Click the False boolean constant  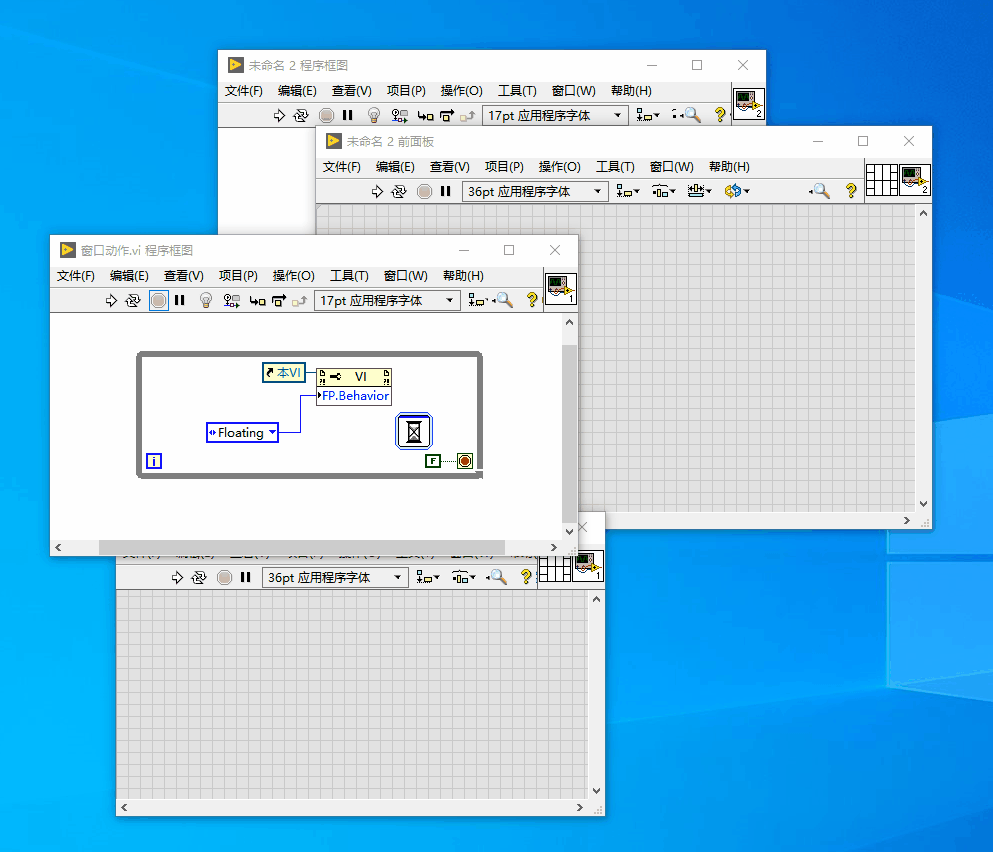[433, 461]
